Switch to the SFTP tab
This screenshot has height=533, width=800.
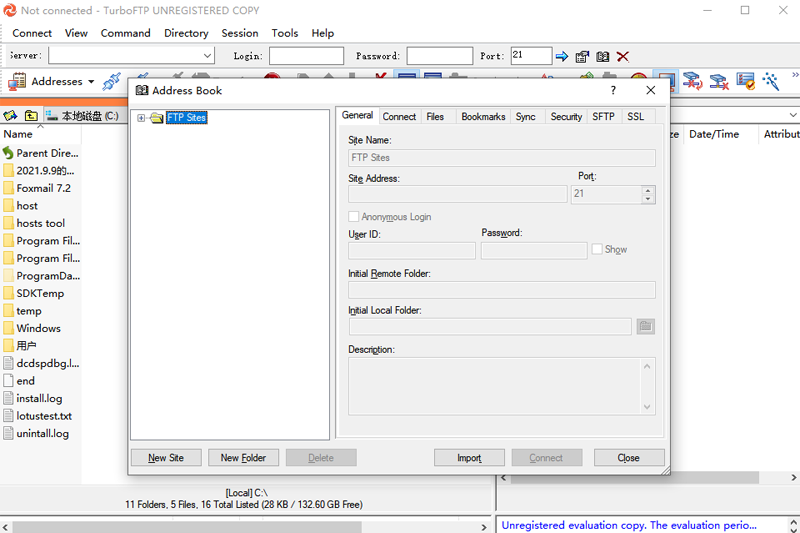pyautogui.click(x=603, y=117)
